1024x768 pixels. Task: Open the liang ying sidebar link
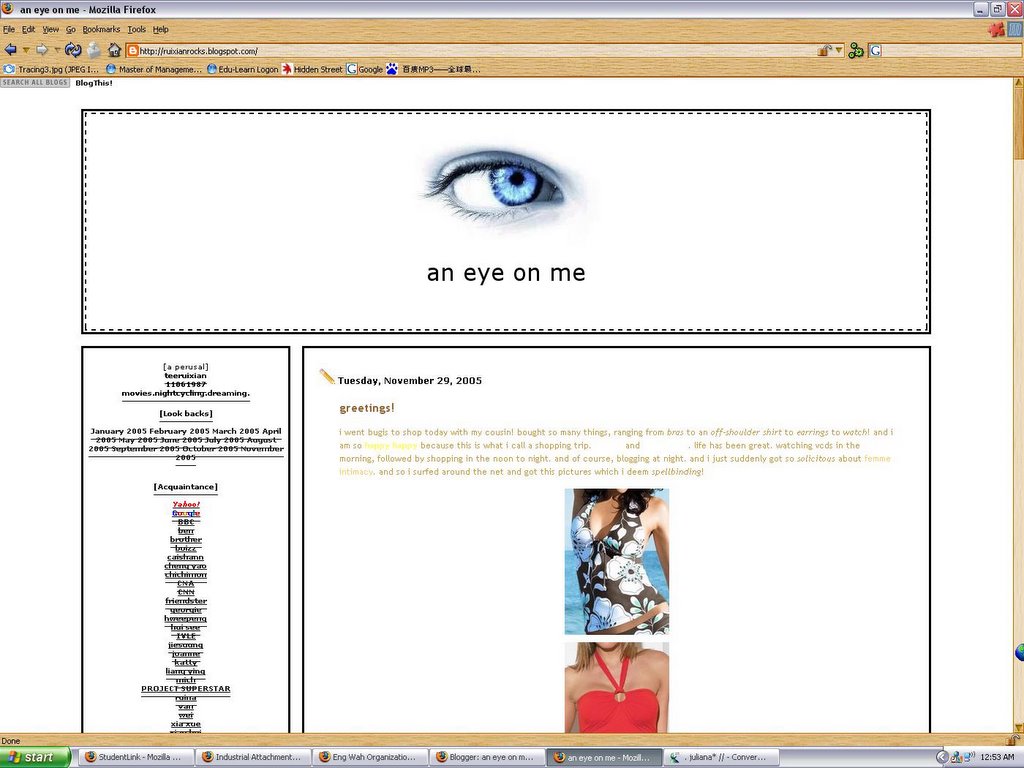(185, 671)
